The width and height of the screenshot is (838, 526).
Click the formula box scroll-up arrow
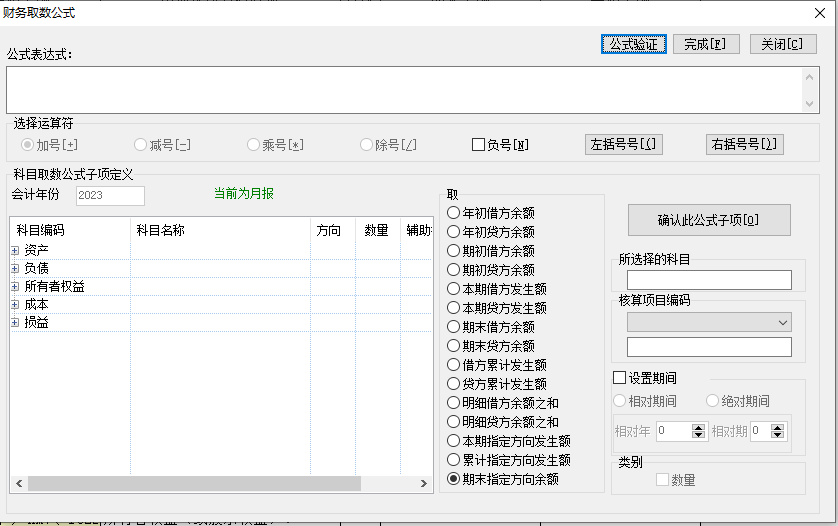click(809, 78)
